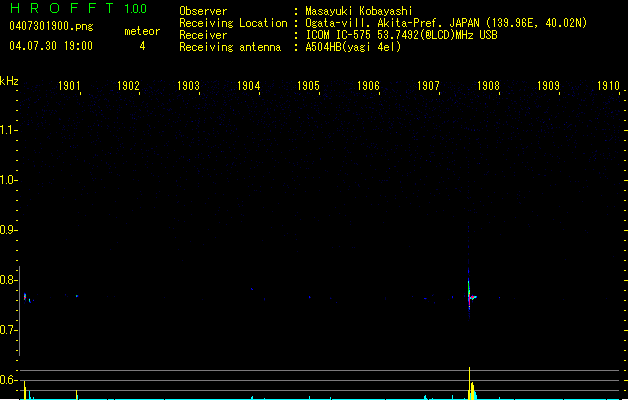Viewport: 629px width, 400px height.
Task: Click the 1901 time axis marker
Action: (x=69, y=86)
